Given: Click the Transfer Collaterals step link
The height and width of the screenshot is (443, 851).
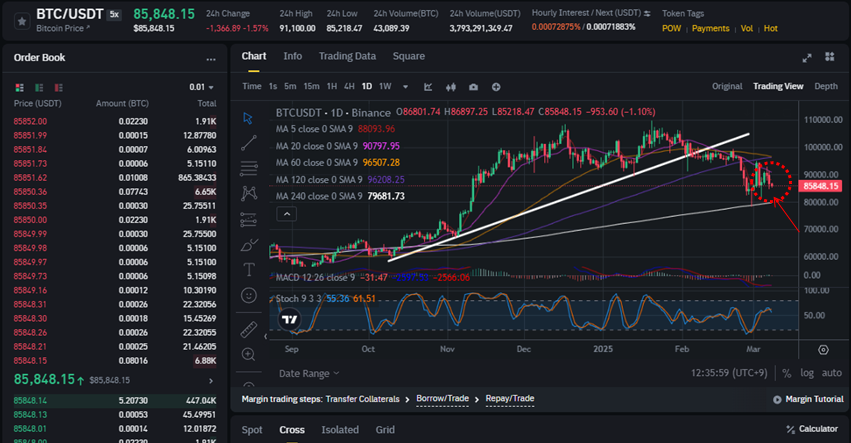Looking at the screenshot, I should (x=363, y=399).
